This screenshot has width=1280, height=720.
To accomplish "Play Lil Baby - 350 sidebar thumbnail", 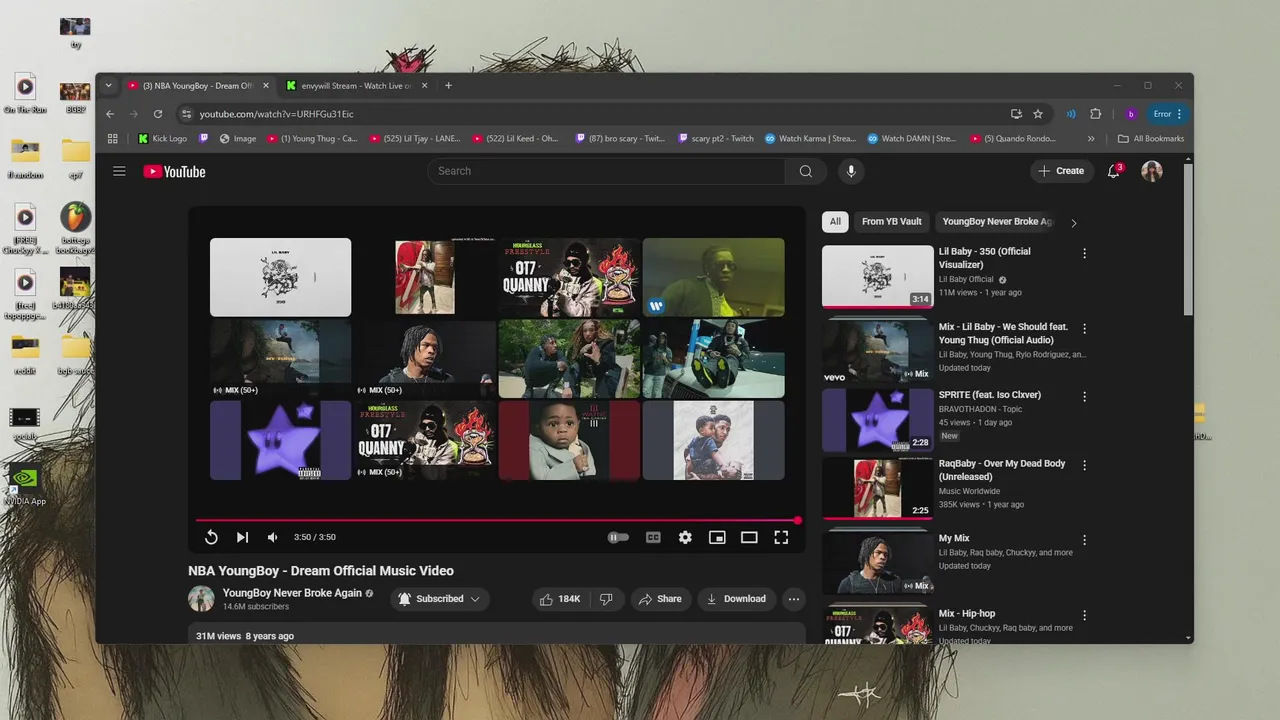I will tap(877, 276).
